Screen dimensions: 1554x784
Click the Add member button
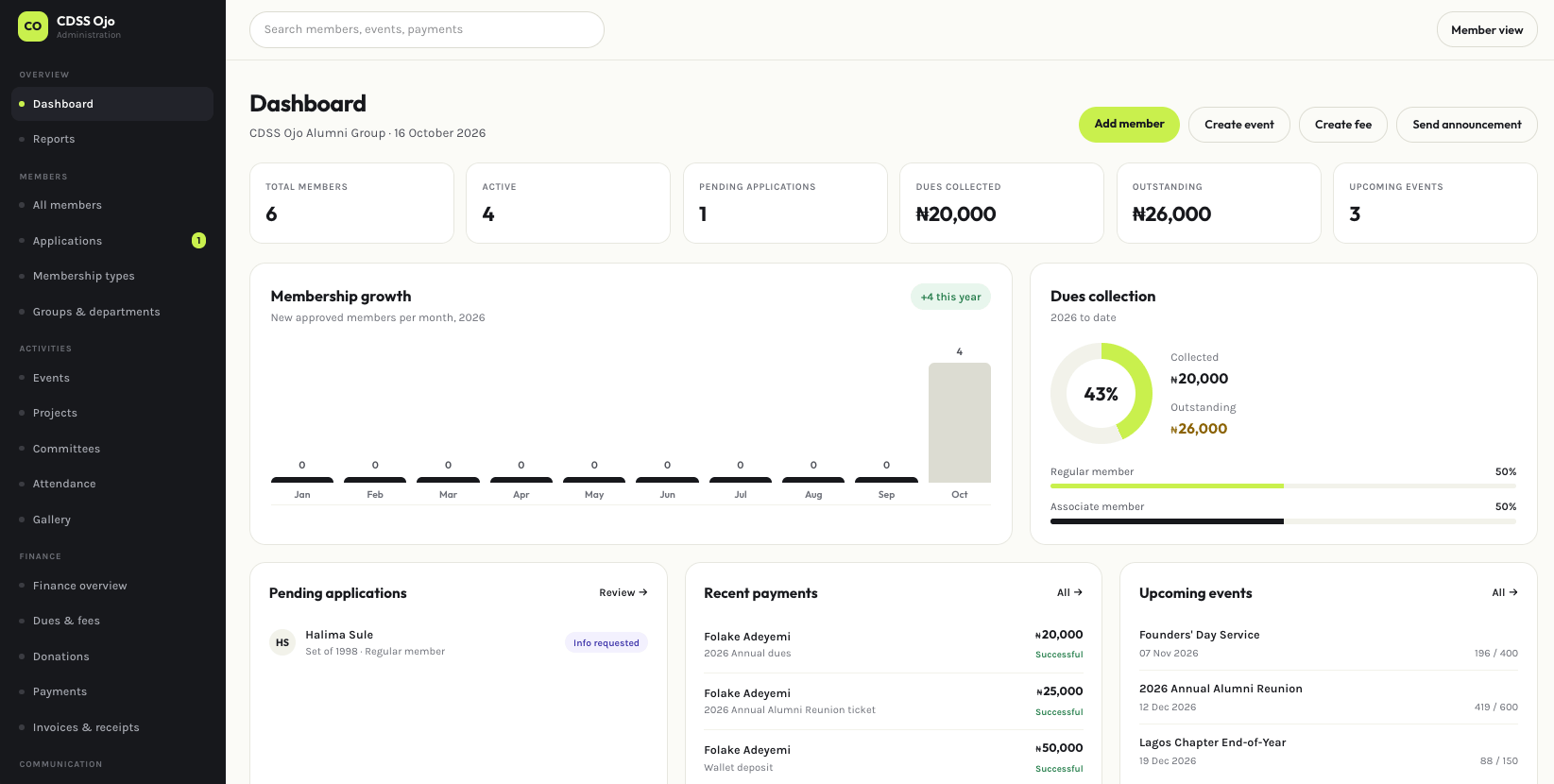point(1129,125)
